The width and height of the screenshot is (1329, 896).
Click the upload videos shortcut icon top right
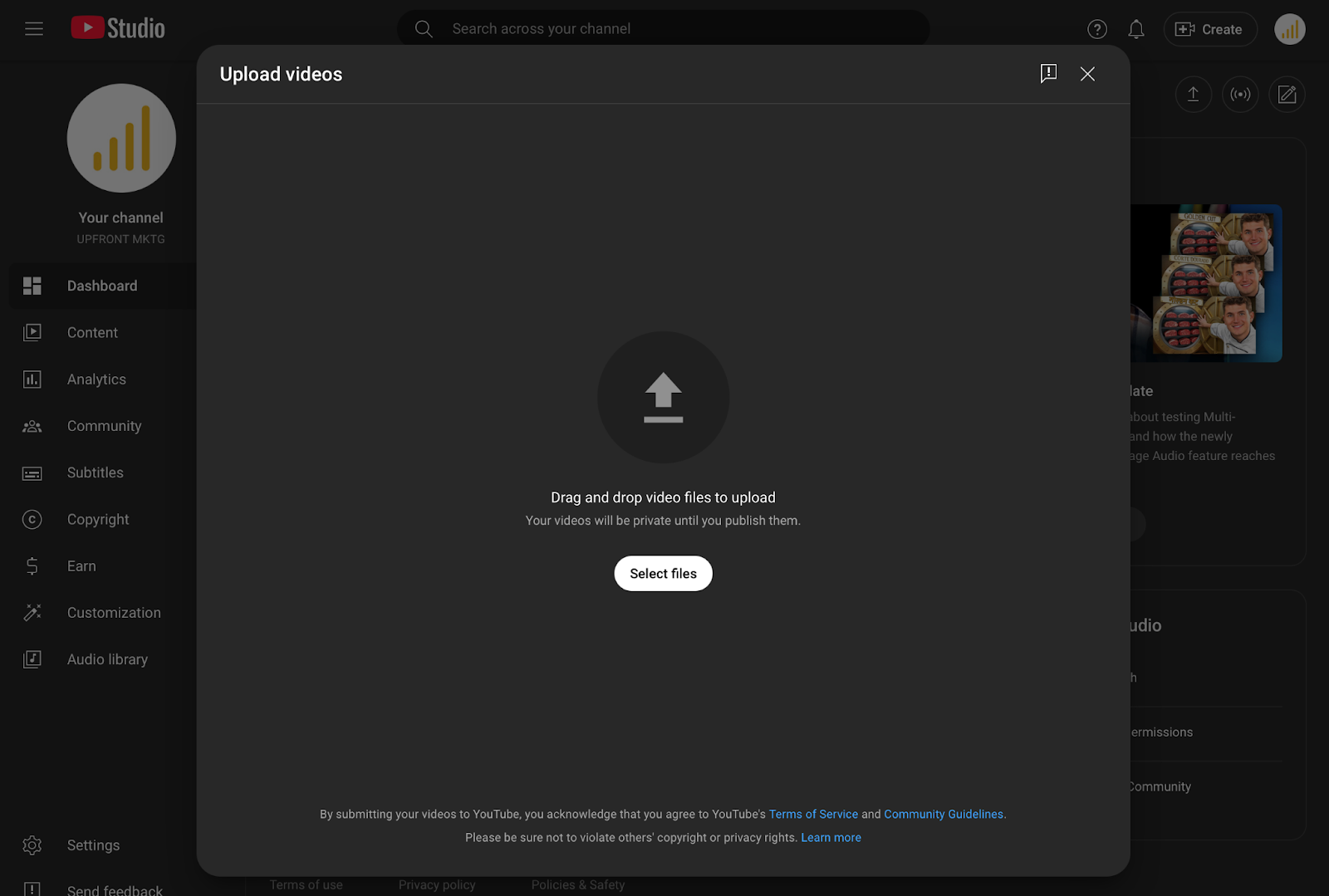pyautogui.click(x=1193, y=95)
